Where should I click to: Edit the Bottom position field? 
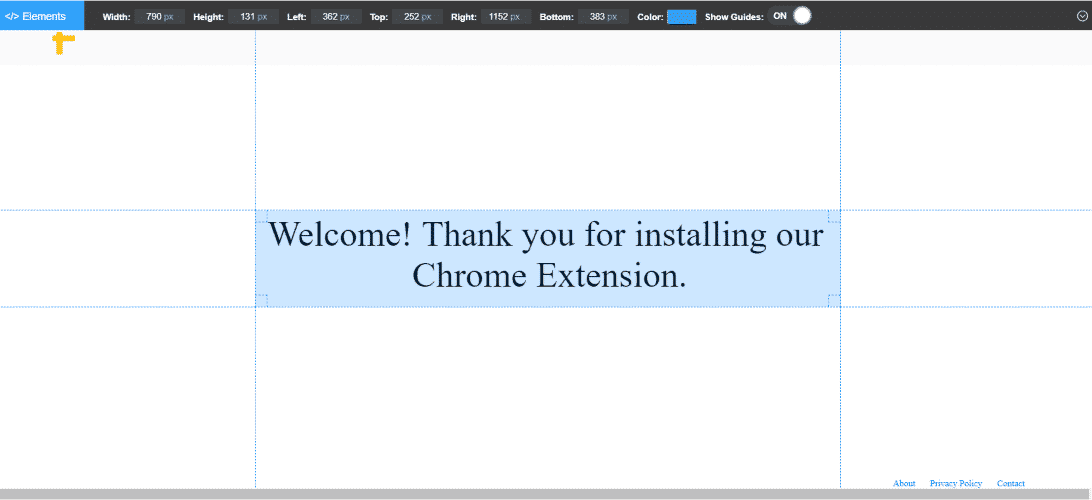pyautogui.click(x=603, y=17)
